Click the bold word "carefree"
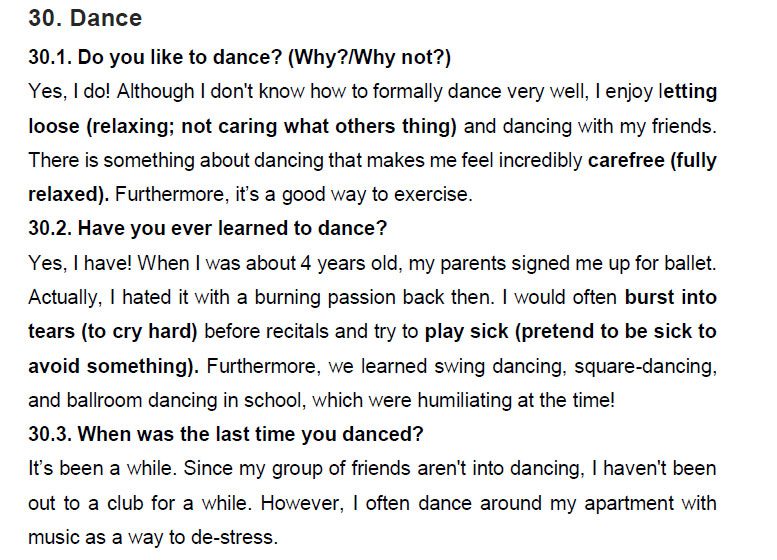Screen dimensions: 777x560 625,160
